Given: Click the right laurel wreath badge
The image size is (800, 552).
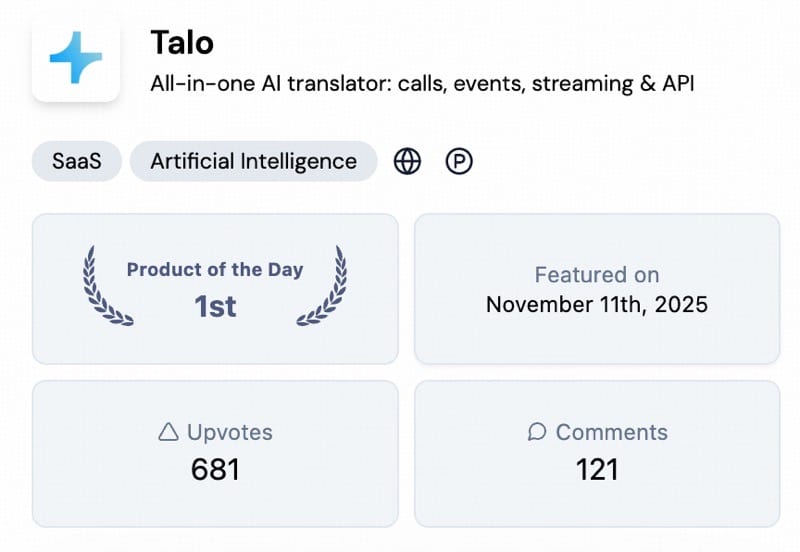Looking at the screenshot, I should 322,286.
